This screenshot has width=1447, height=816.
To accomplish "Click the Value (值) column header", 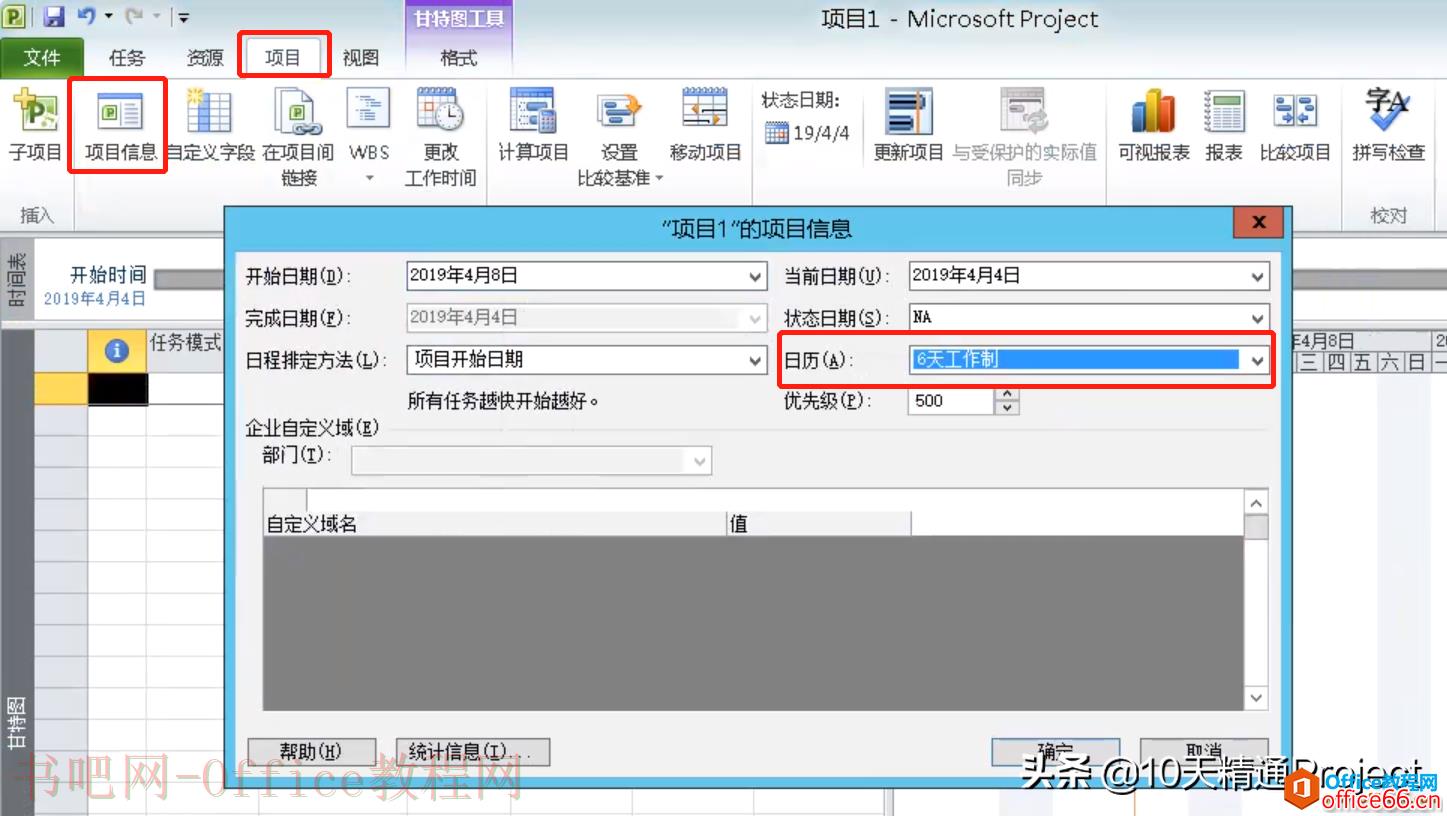I will 819,524.
